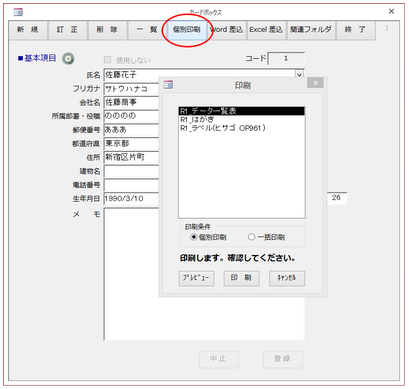Click the Excel 差込 button
The image size is (409, 389).
point(266,30)
